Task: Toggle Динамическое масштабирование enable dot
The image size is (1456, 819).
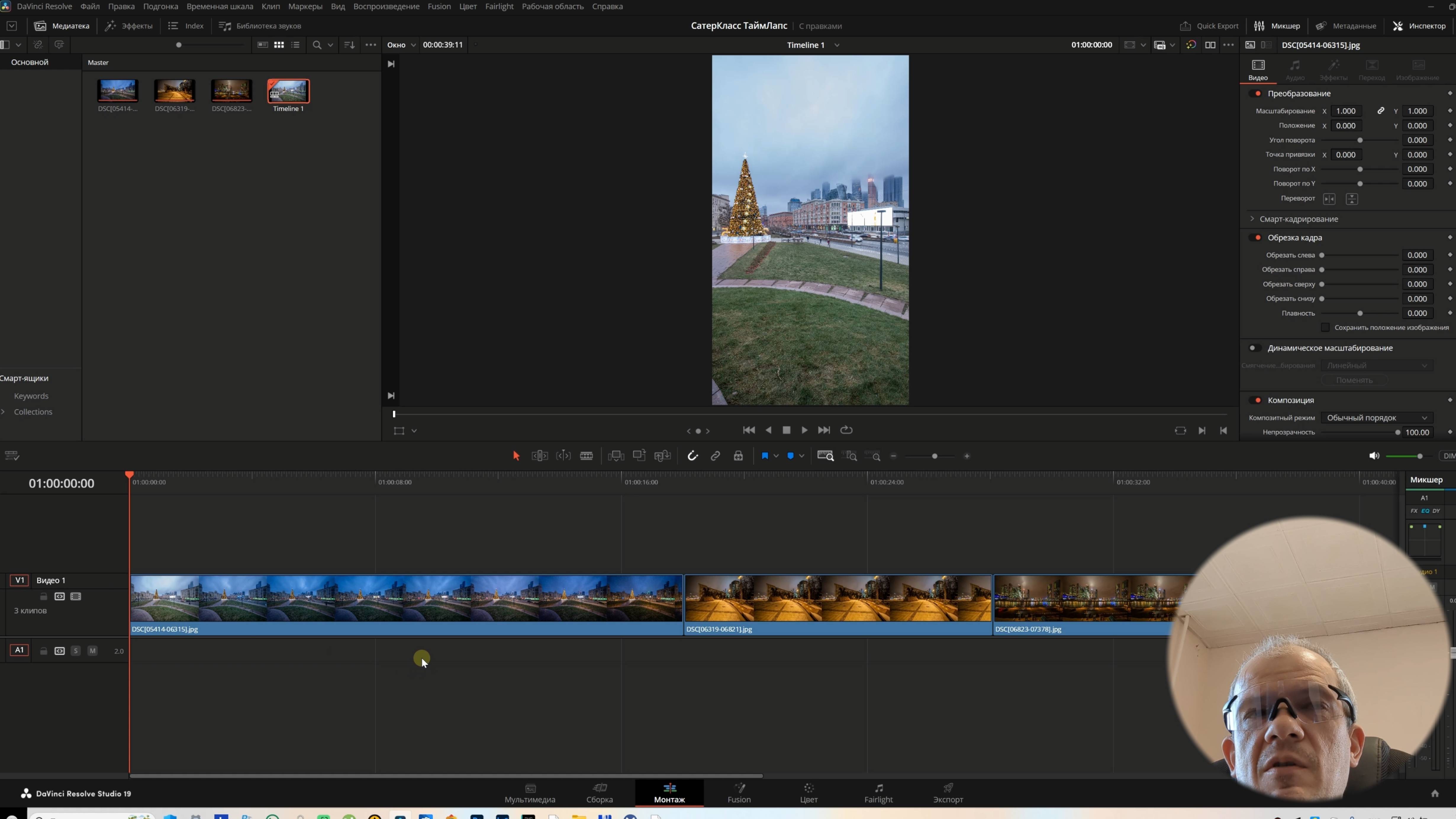Action: click(1252, 348)
